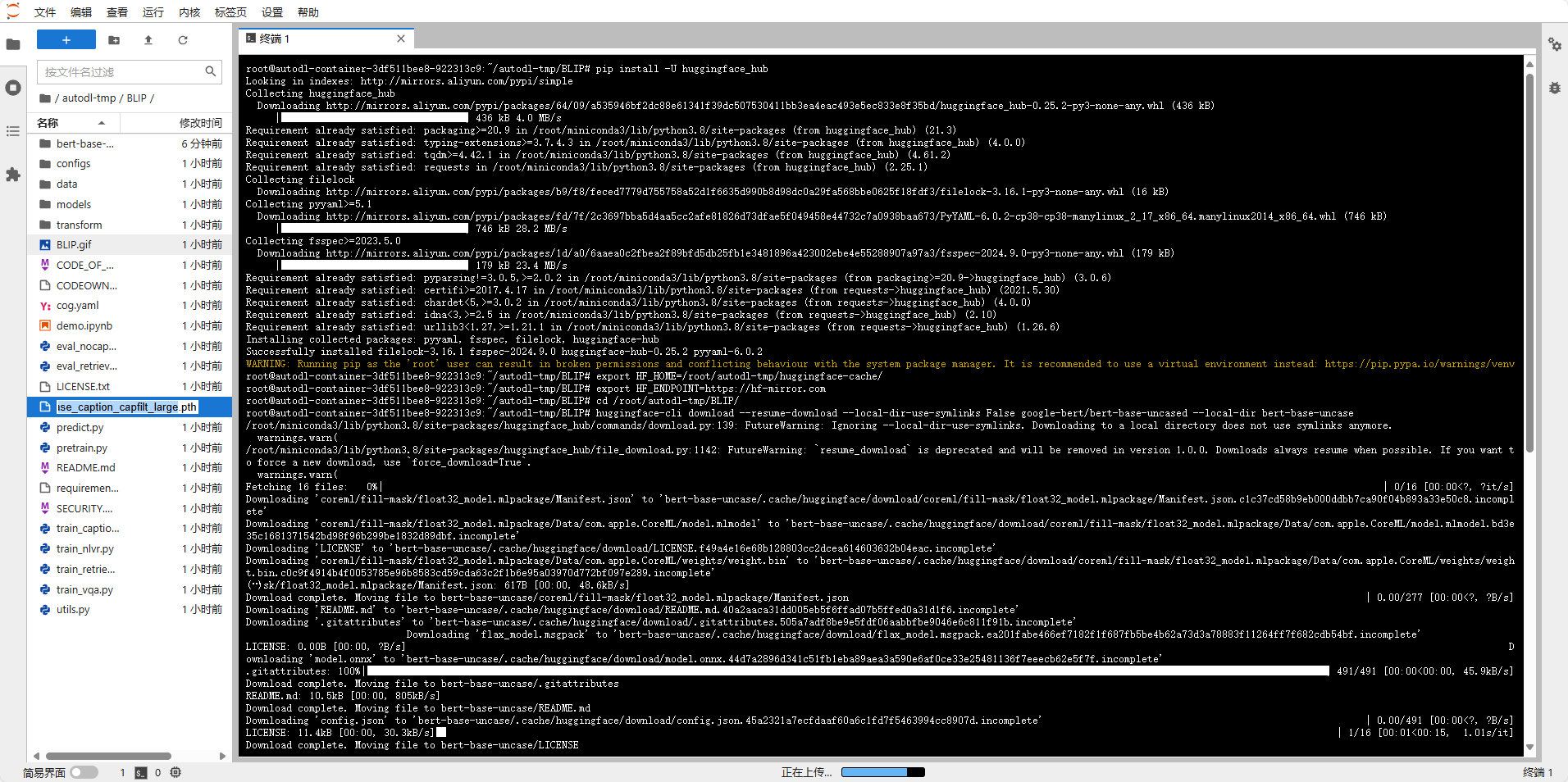Open the file browser sidebar icon
Viewport: 1568px width, 782px height.
click(13, 44)
